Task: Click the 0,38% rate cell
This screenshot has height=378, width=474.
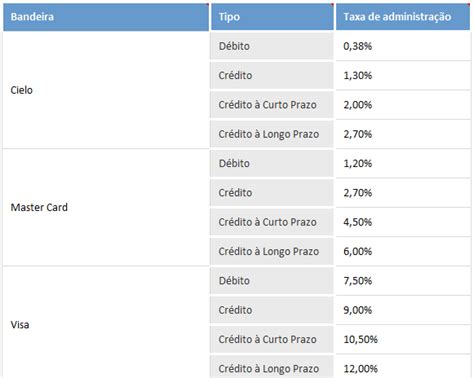Action: (403, 46)
